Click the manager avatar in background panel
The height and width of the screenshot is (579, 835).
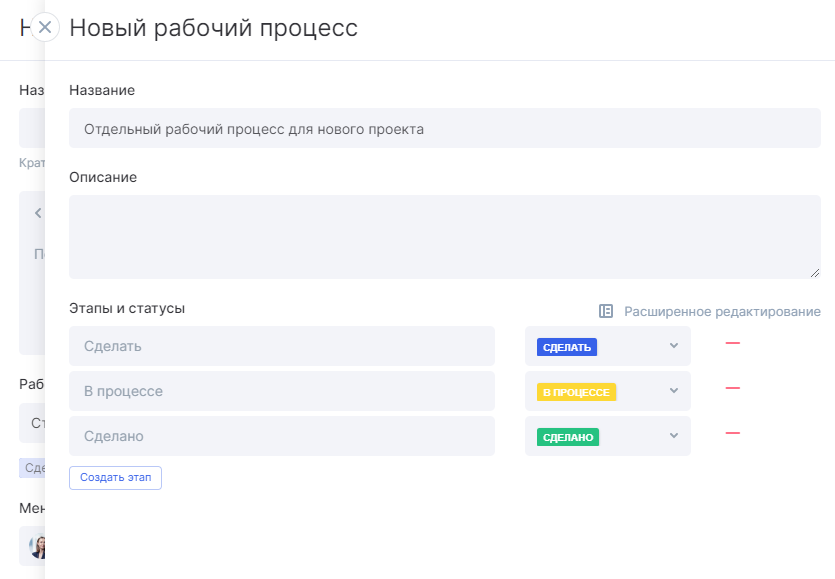click(x=38, y=547)
